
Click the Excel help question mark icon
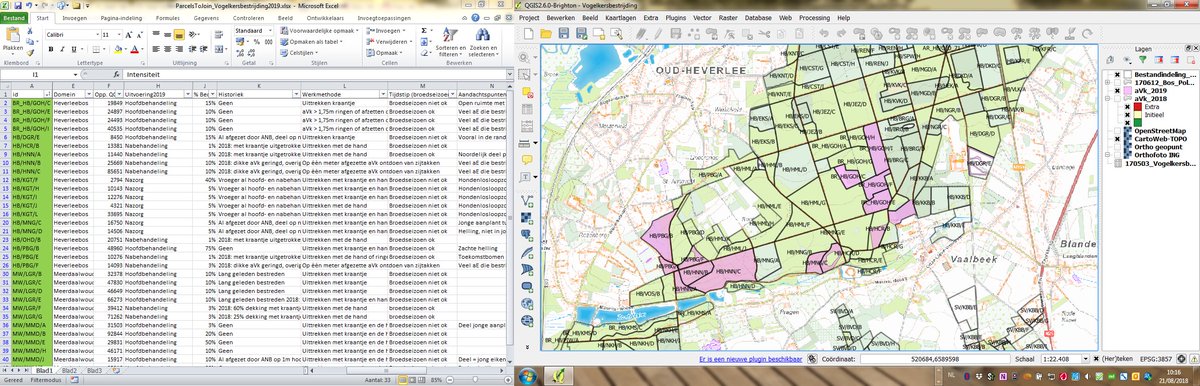click(x=475, y=17)
